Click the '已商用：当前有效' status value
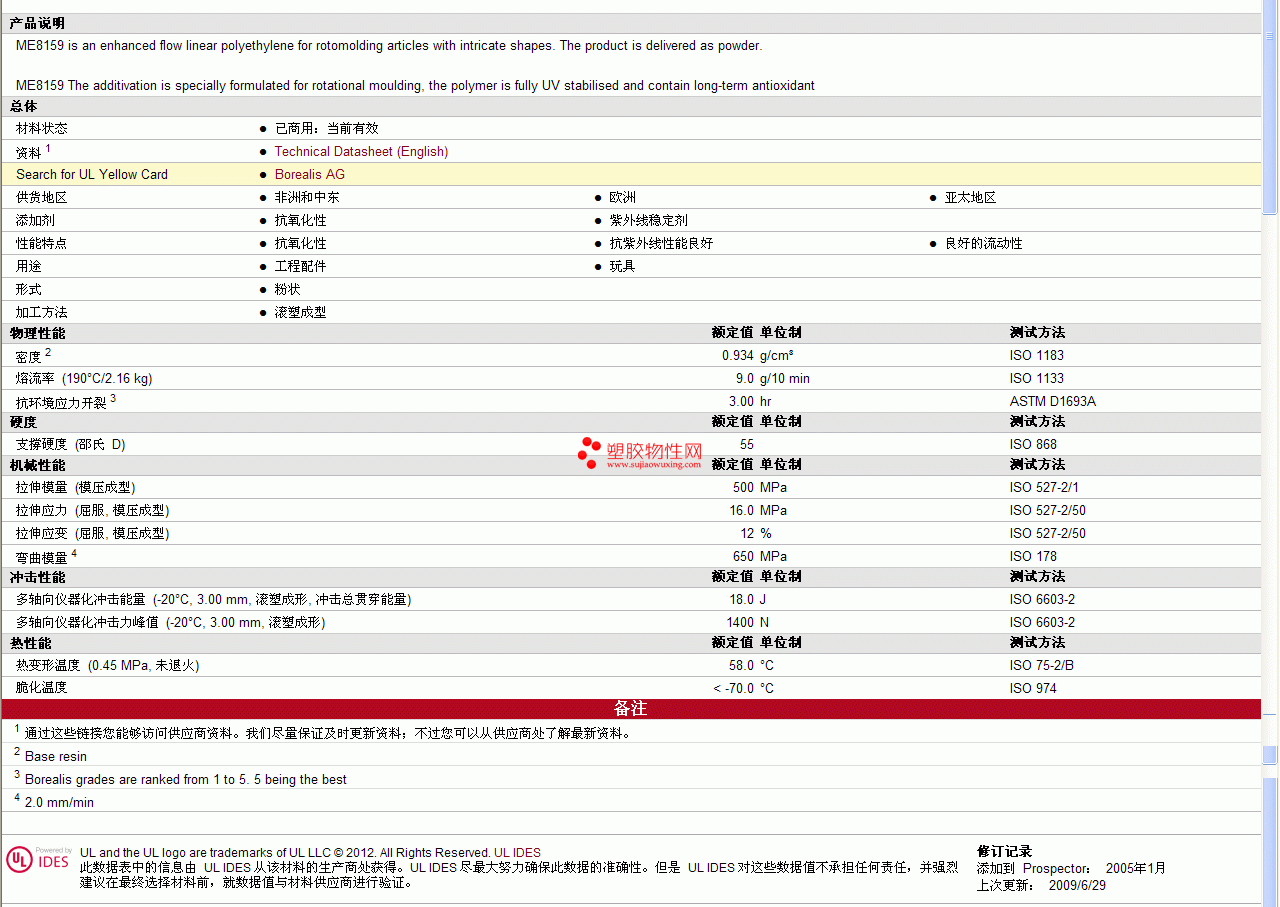This screenshot has height=907, width=1280. pos(327,129)
